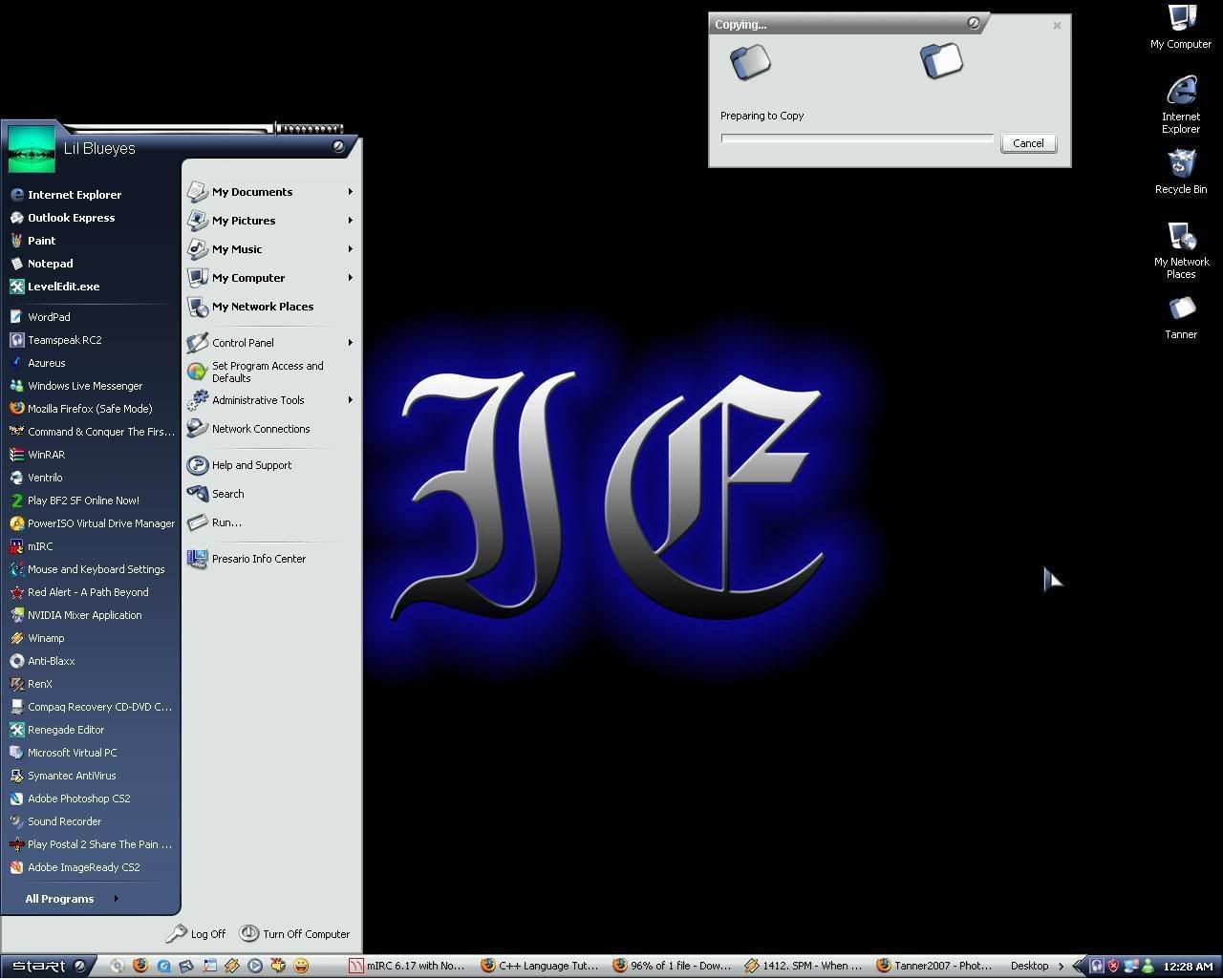Click Log Off in the Start menu
This screenshot has height=980, width=1223.
[196, 934]
